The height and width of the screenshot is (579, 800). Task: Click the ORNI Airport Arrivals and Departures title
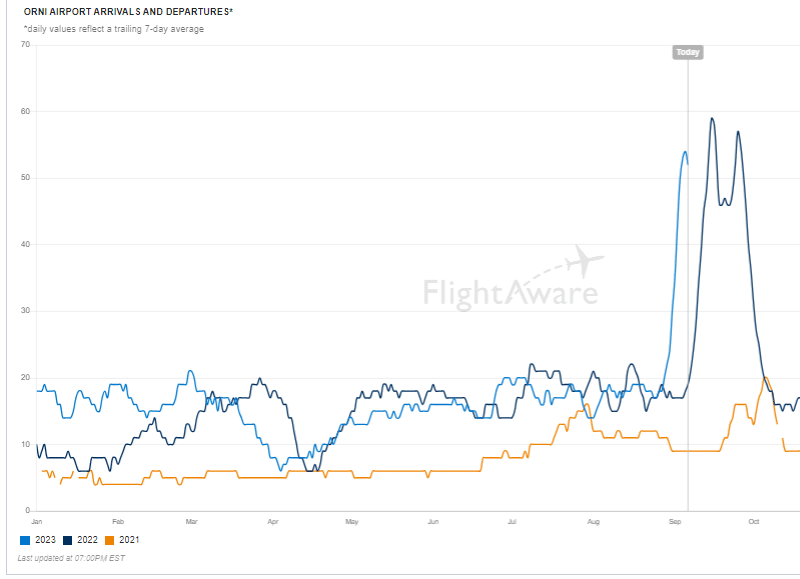click(x=127, y=12)
